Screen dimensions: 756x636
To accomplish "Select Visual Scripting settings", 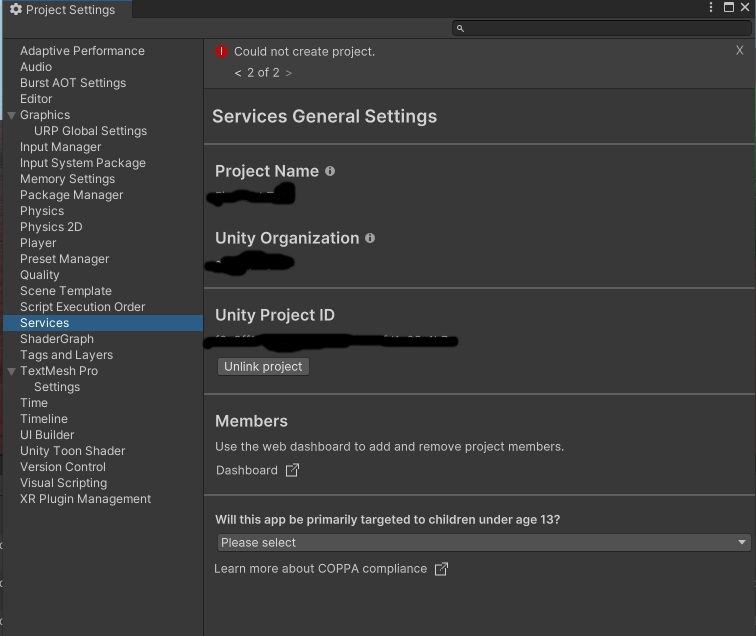I will 64,483.
